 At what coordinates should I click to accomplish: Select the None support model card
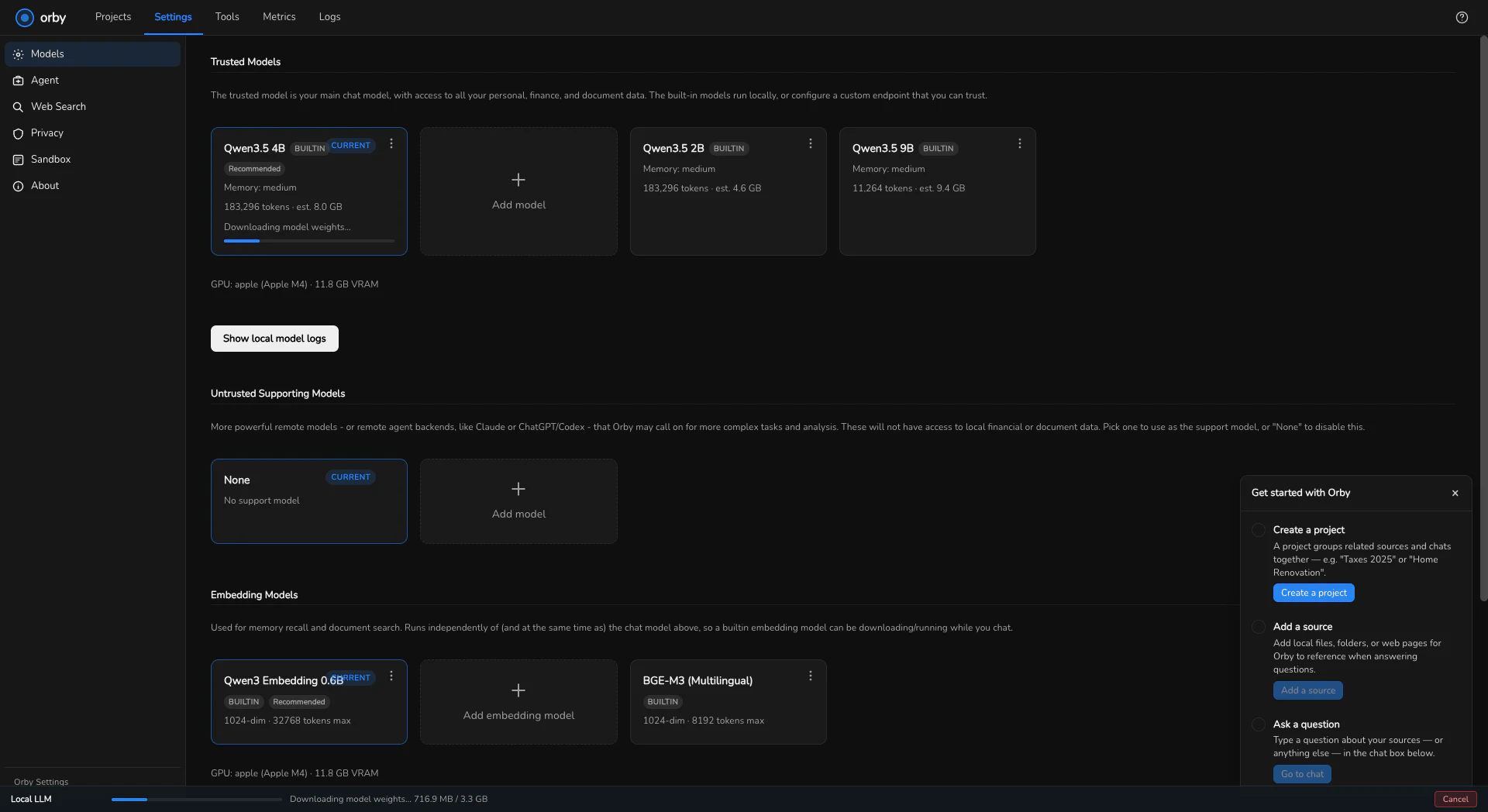pyautogui.click(x=309, y=501)
